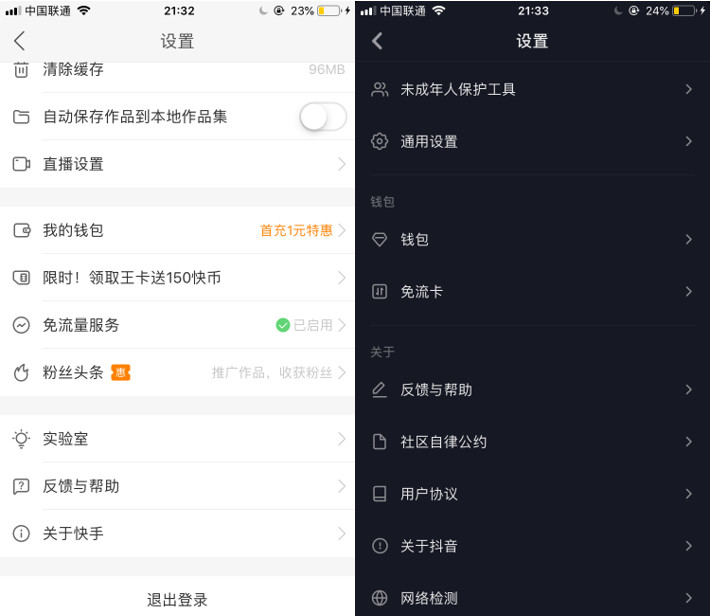Select 限时！领取王卡送150快币 row
Image resolution: width=710 pixels, height=616 pixels.
point(177,278)
